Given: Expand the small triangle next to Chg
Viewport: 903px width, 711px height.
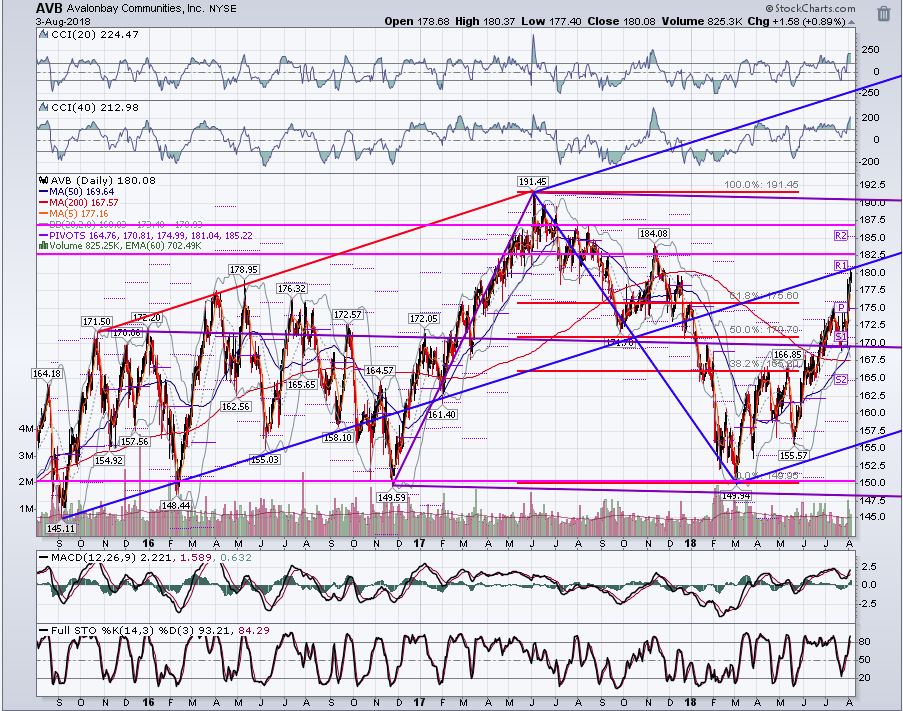Looking at the screenshot, I should point(851,22).
